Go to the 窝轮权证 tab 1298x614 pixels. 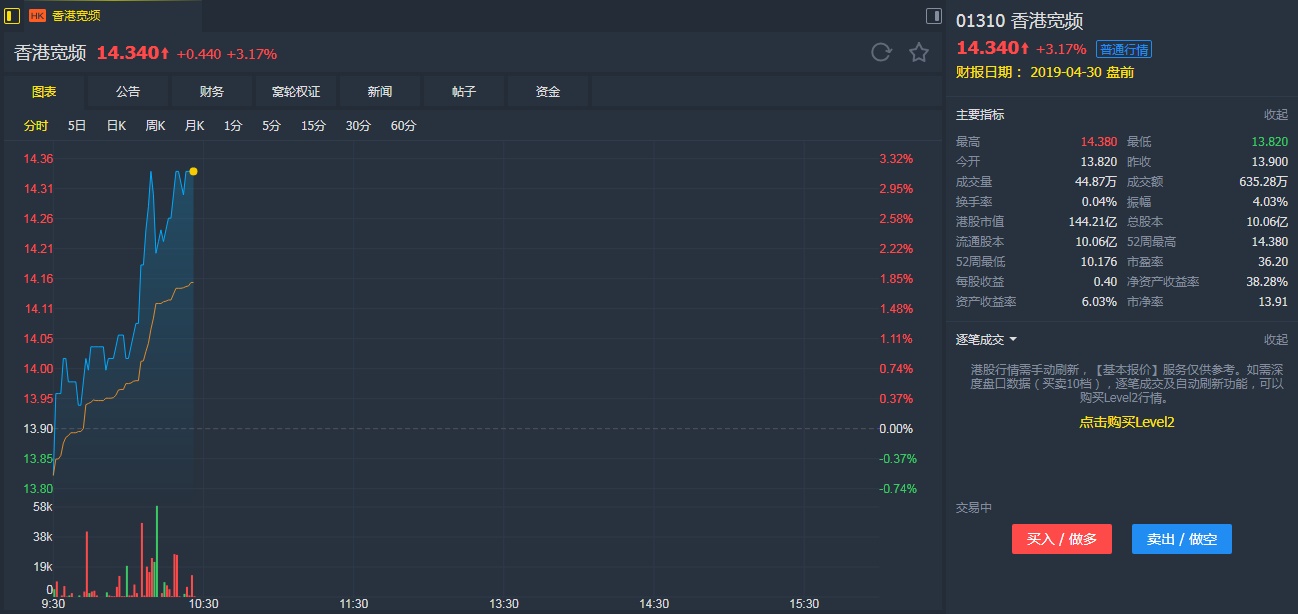pyautogui.click(x=296, y=92)
